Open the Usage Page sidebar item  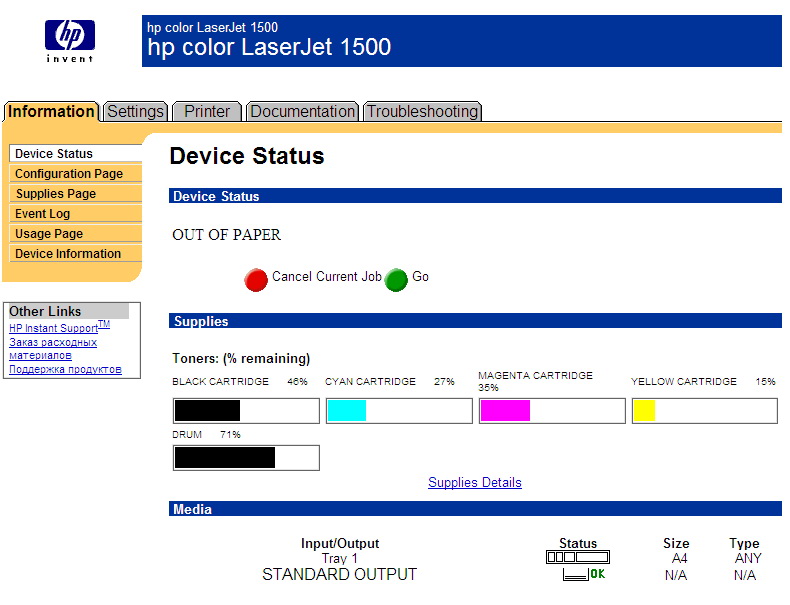76,234
